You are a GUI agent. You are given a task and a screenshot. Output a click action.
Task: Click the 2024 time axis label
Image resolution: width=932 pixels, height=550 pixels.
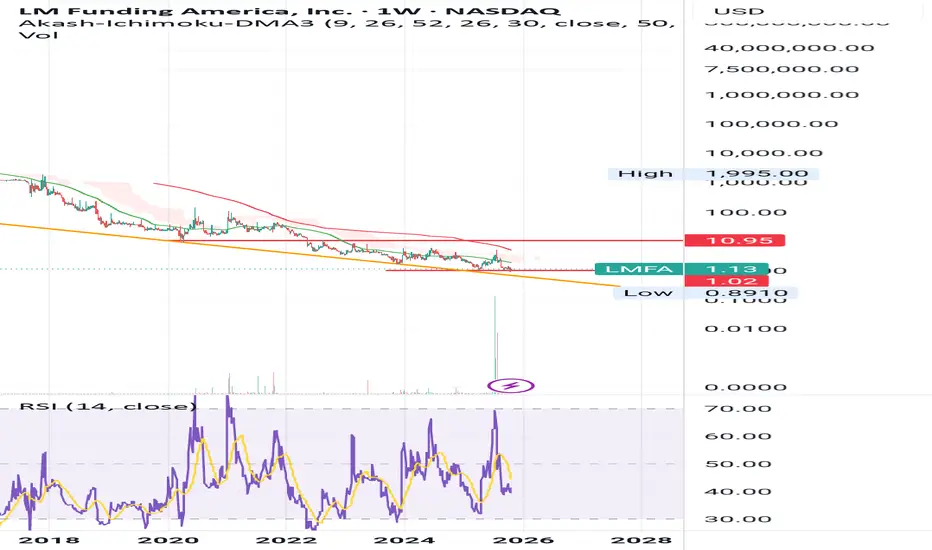tap(404, 540)
